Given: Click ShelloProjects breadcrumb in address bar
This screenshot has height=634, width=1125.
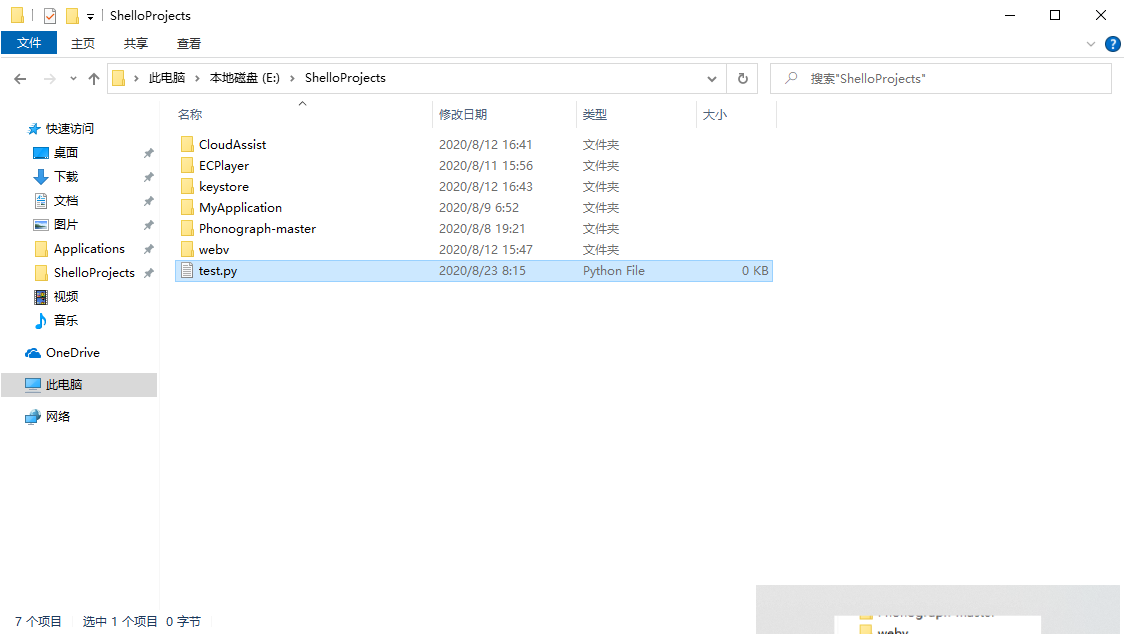Looking at the screenshot, I should (x=345, y=77).
